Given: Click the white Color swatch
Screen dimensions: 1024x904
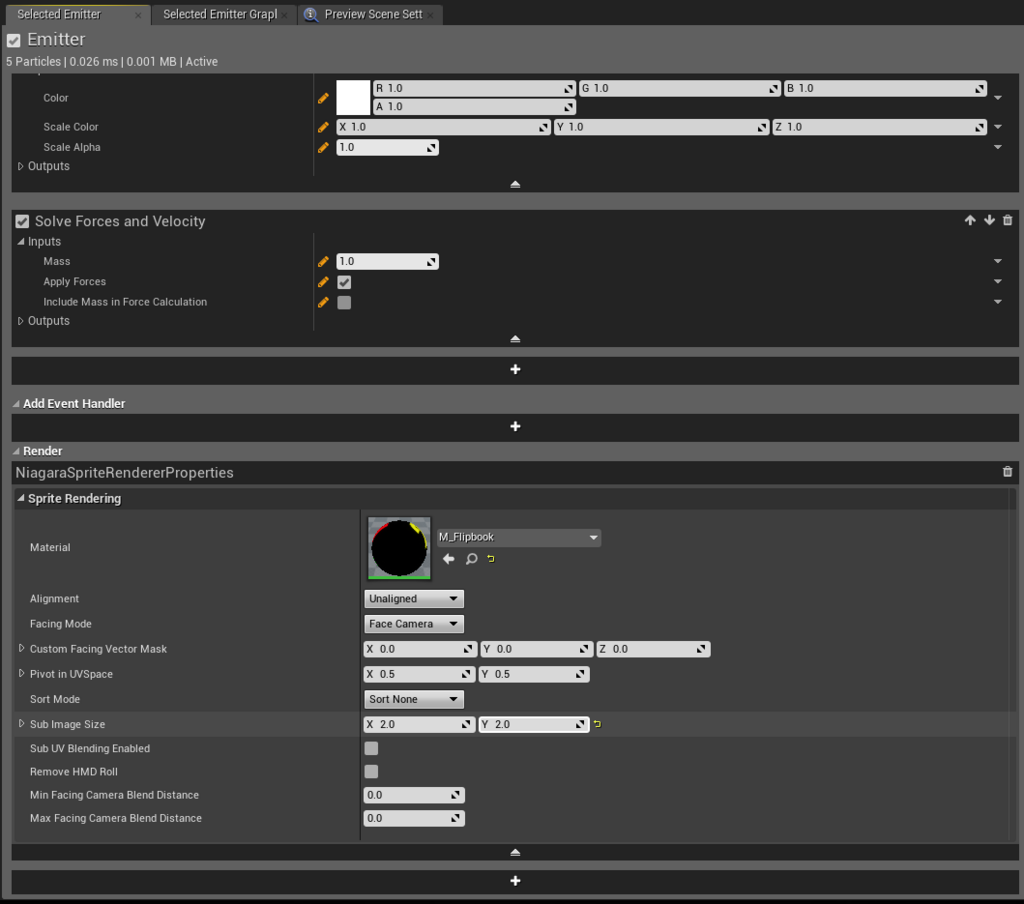Looking at the screenshot, I should [x=353, y=98].
